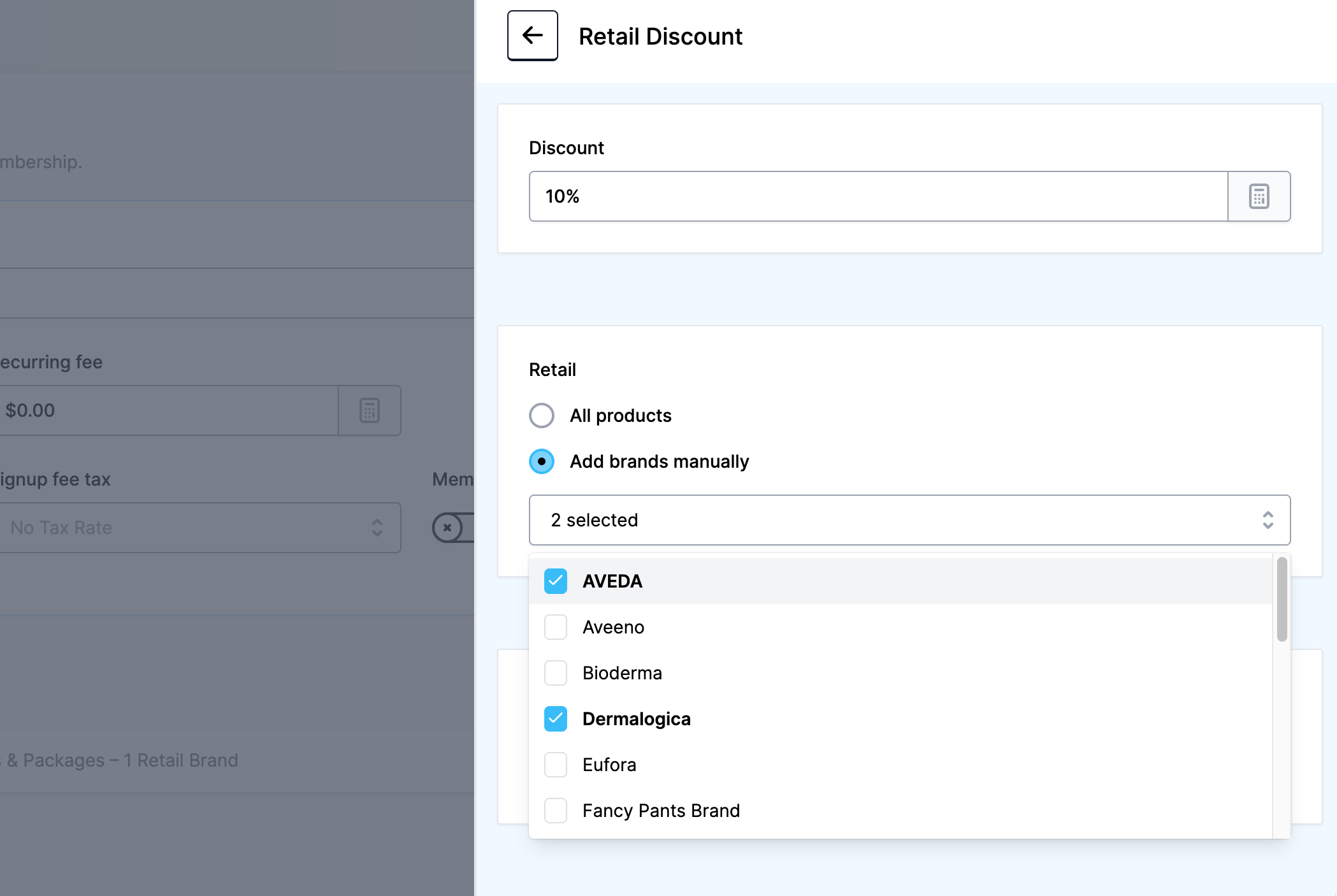Screen dimensions: 1337x896
Task: Open the No Tax Rate dropdown
Action: (x=200, y=528)
